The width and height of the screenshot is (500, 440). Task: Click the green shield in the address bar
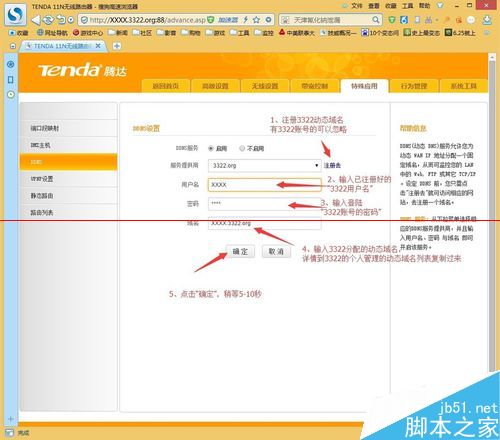tap(210, 20)
